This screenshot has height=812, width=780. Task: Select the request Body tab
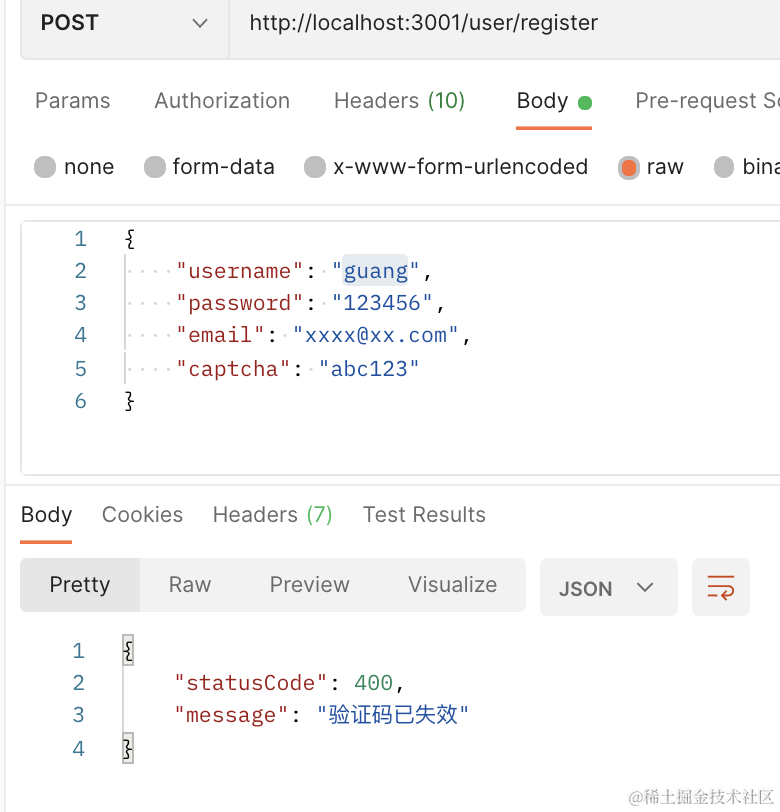pyautogui.click(x=543, y=101)
